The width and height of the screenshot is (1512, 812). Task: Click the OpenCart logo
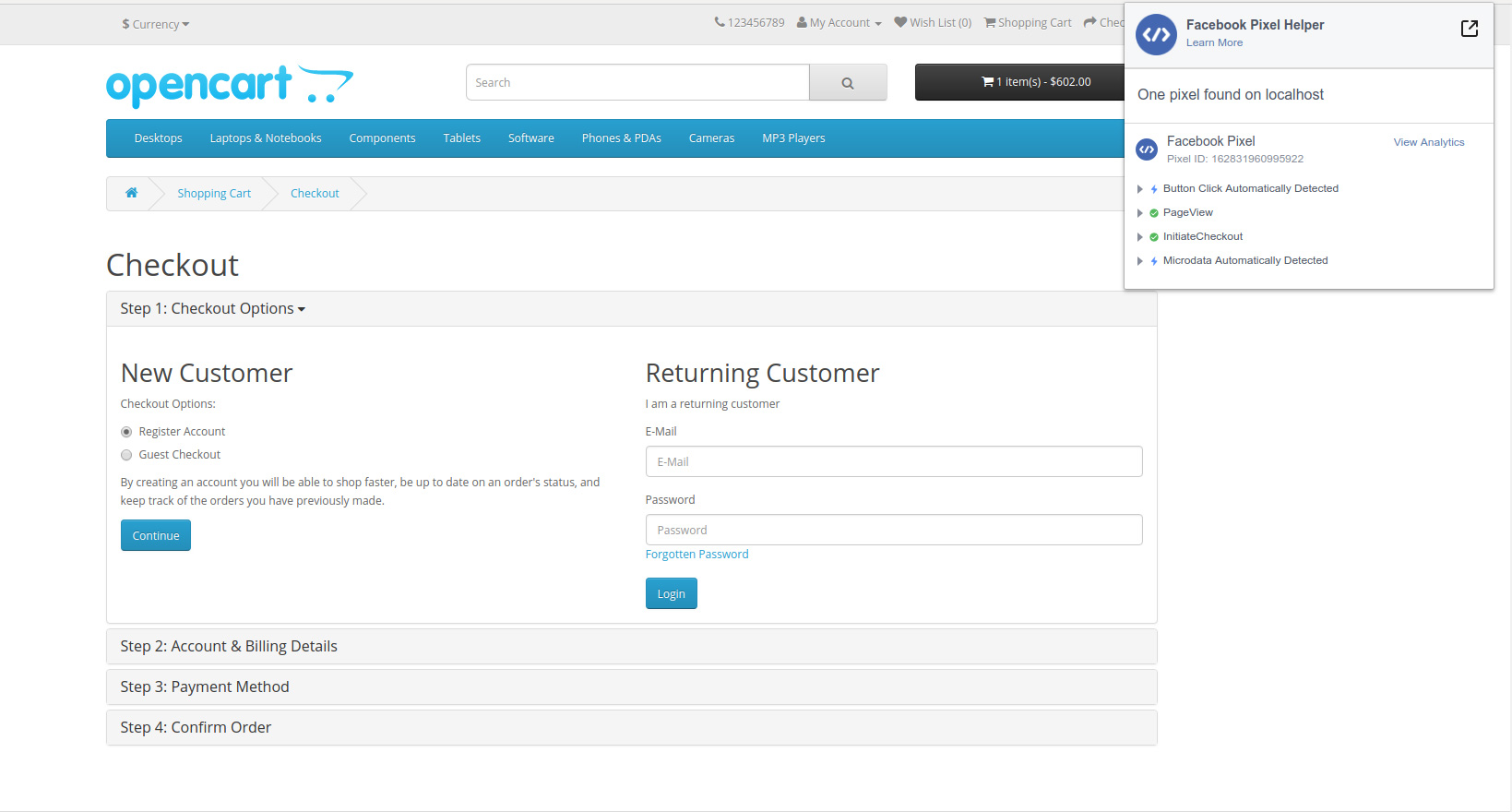click(x=230, y=85)
